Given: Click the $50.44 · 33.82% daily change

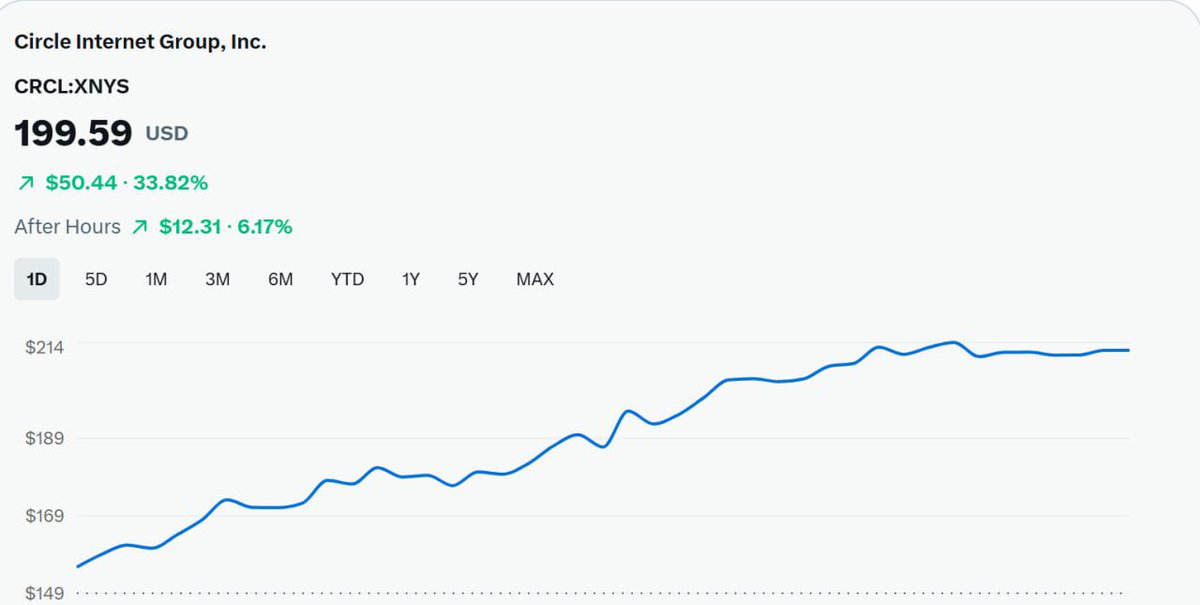Looking at the screenshot, I should [x=127, y=183].
